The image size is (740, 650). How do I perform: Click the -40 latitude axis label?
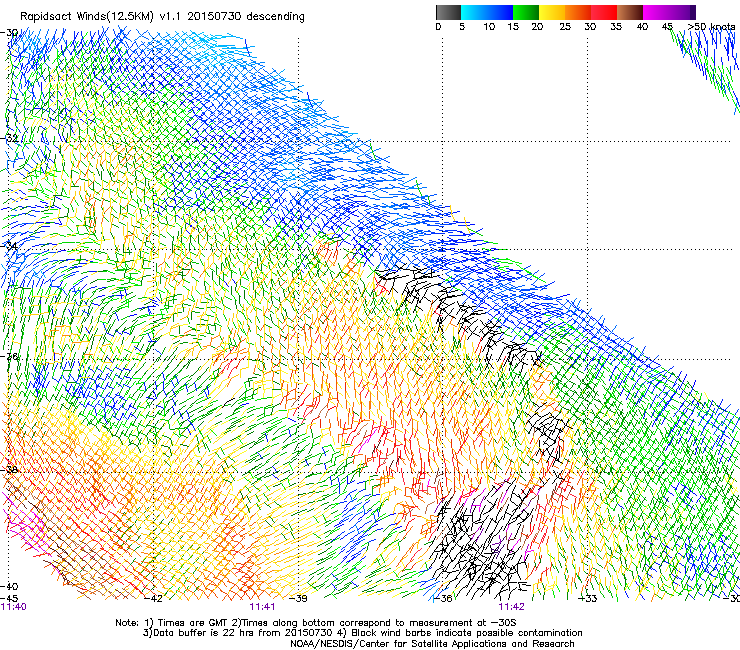(9, 586)
